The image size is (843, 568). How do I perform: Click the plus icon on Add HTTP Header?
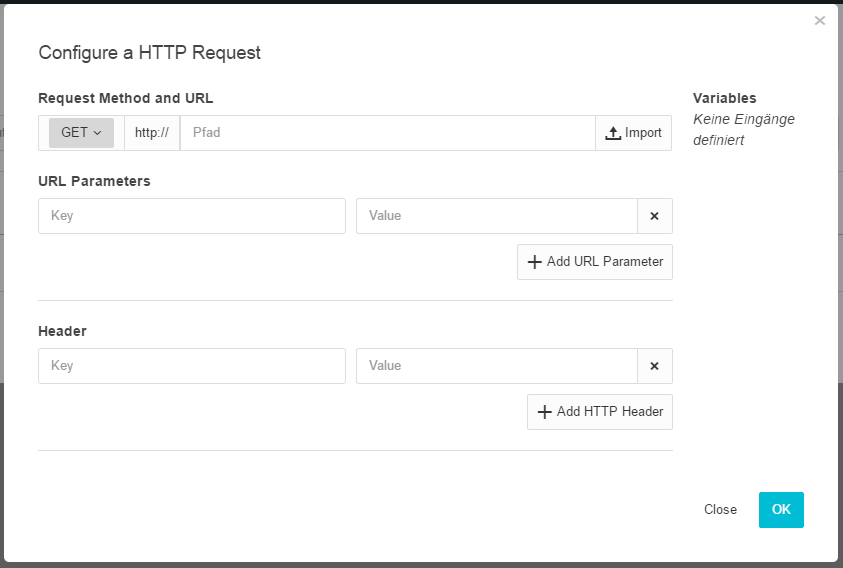coord(544,412)
